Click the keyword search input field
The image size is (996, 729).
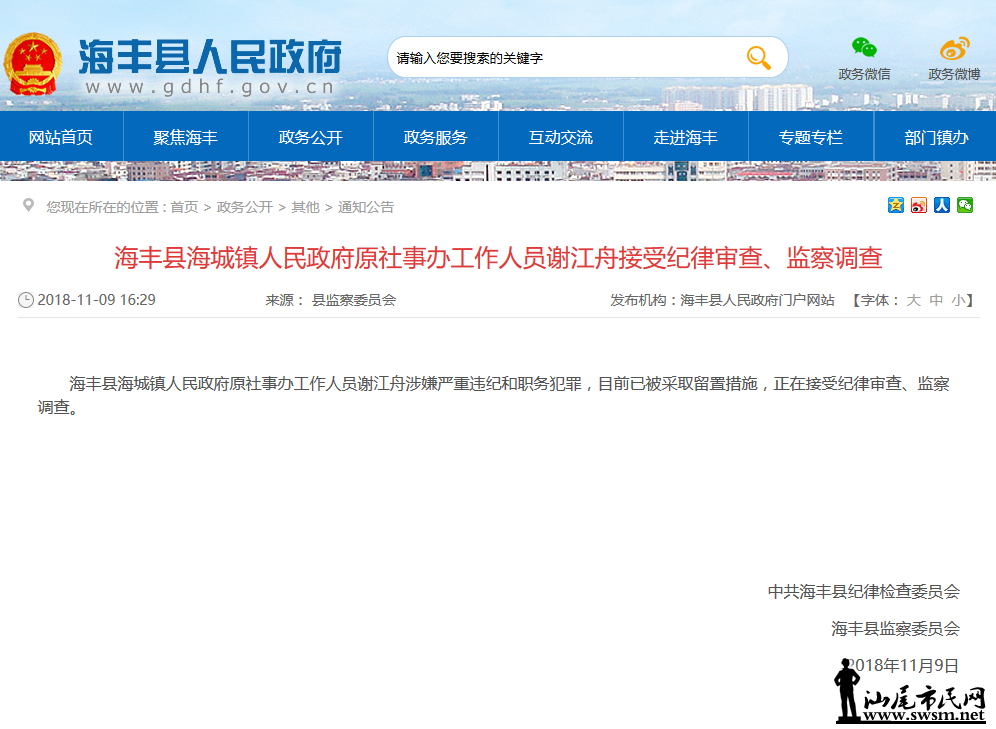coord(560,58)
